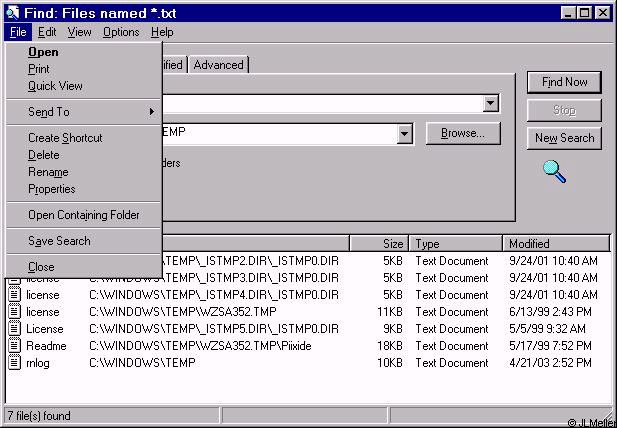
Task: Click the Readme text file icon
Action: [x=14, y=346]
